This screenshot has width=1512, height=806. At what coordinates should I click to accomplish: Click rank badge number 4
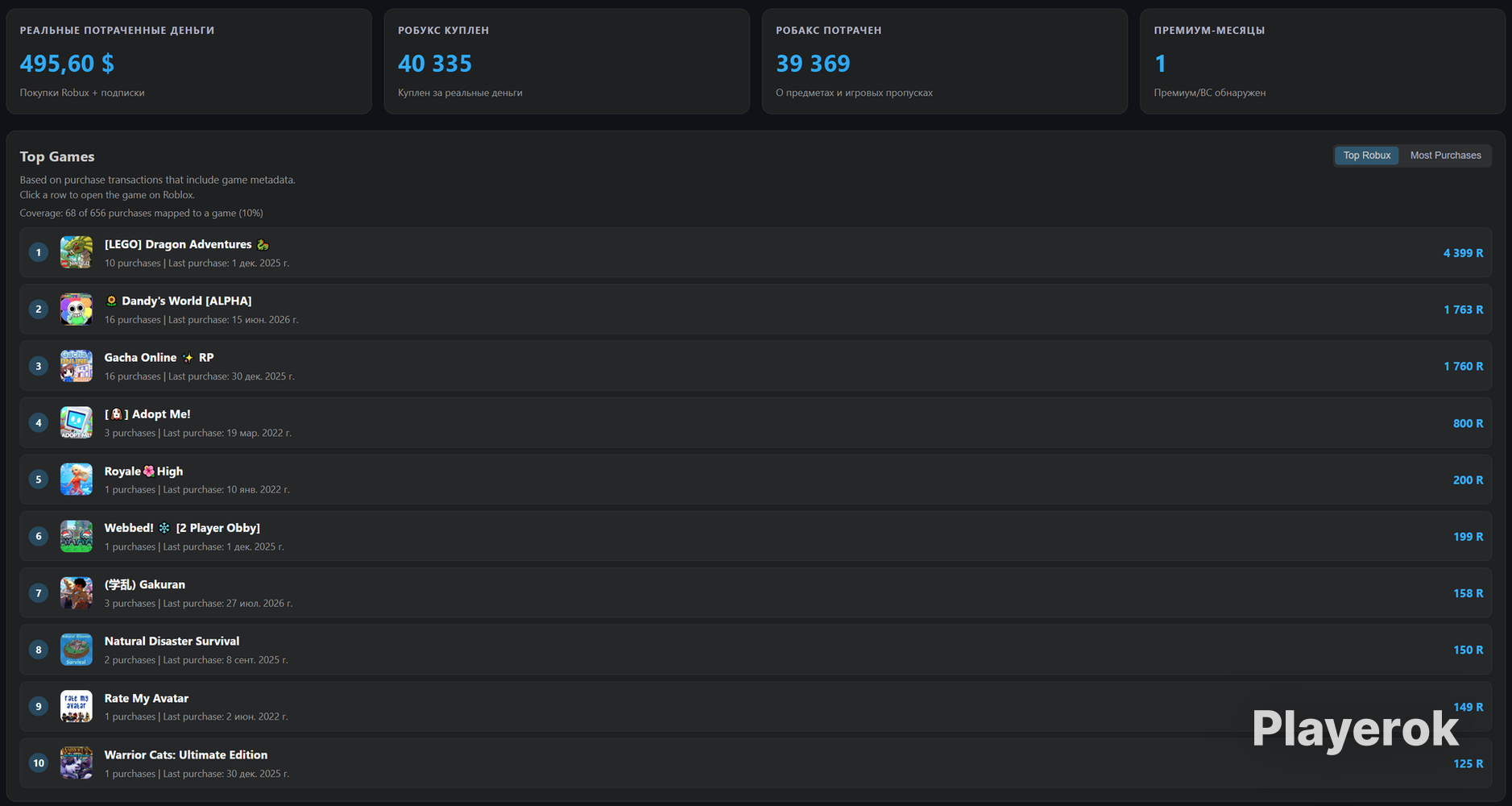39,422
